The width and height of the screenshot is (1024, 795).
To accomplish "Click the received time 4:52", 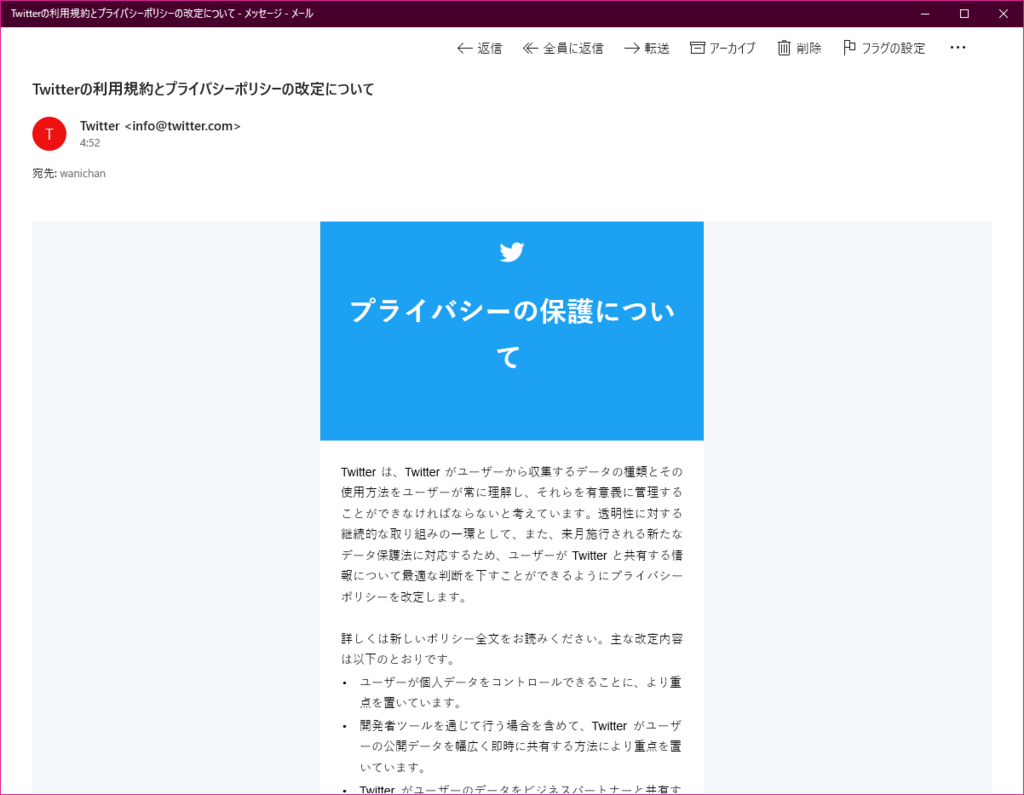I will pyautogui.click(x=90, y=143).
